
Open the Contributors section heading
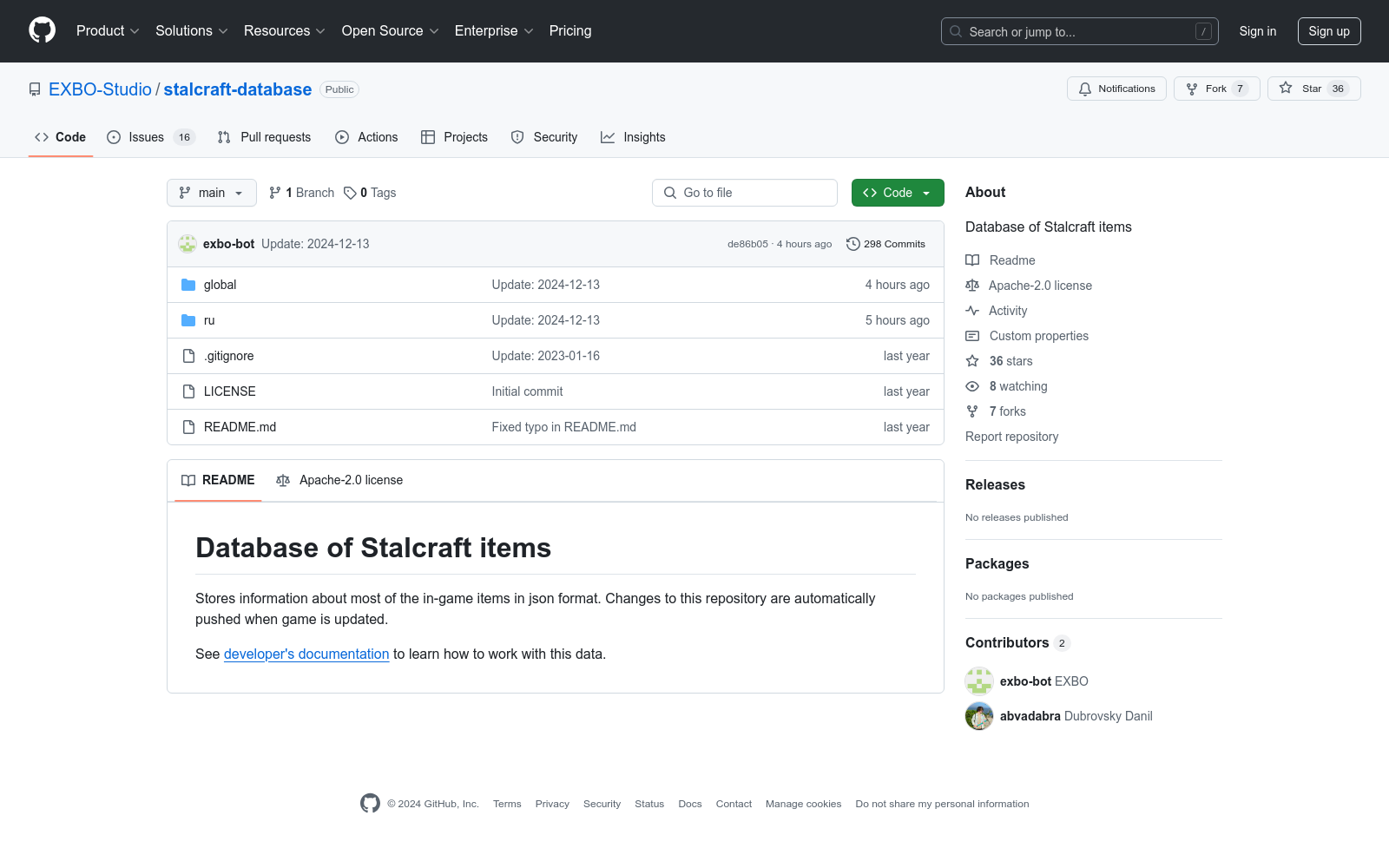(1007, 642)
